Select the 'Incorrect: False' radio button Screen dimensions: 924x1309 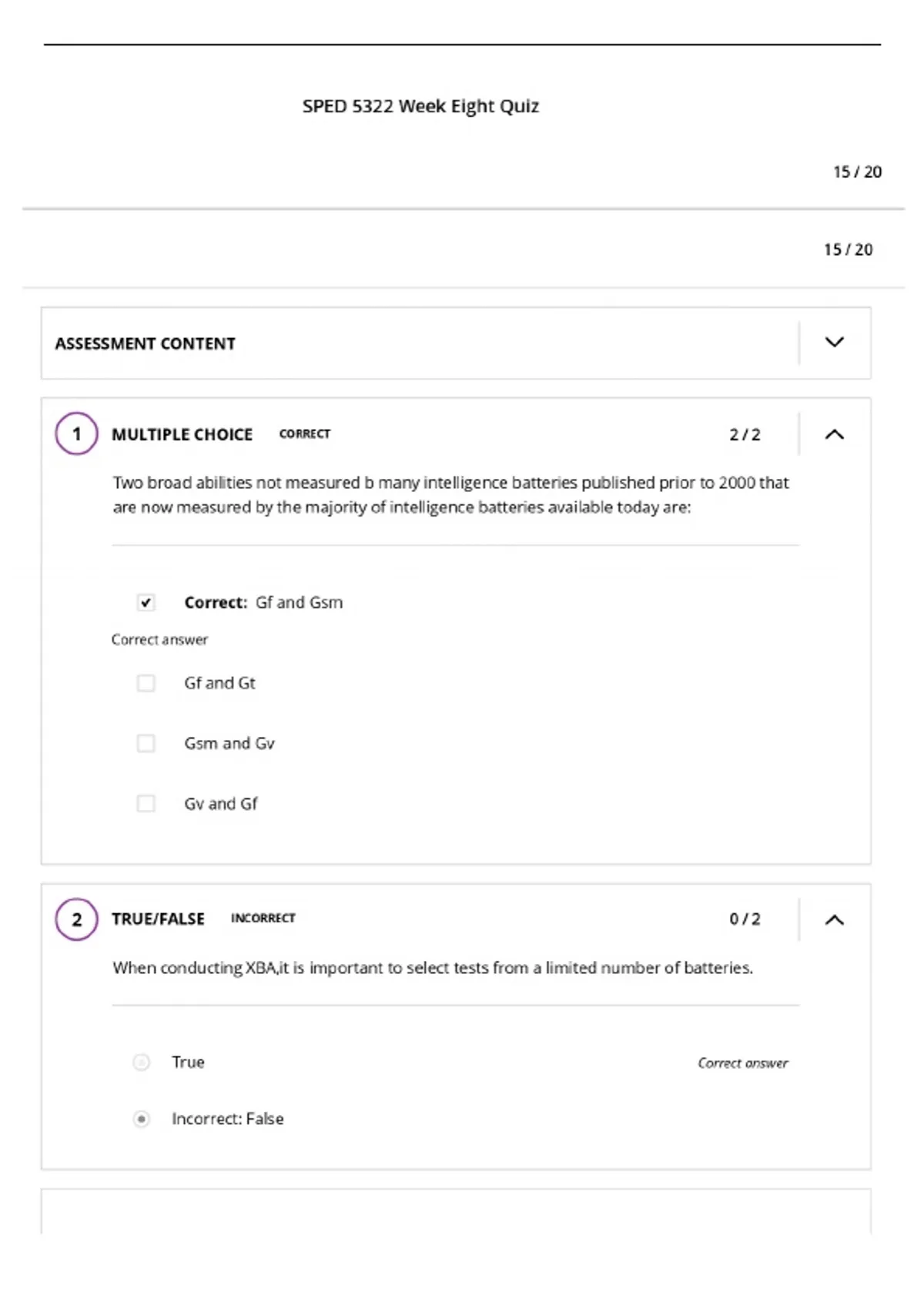[142, 1119]
